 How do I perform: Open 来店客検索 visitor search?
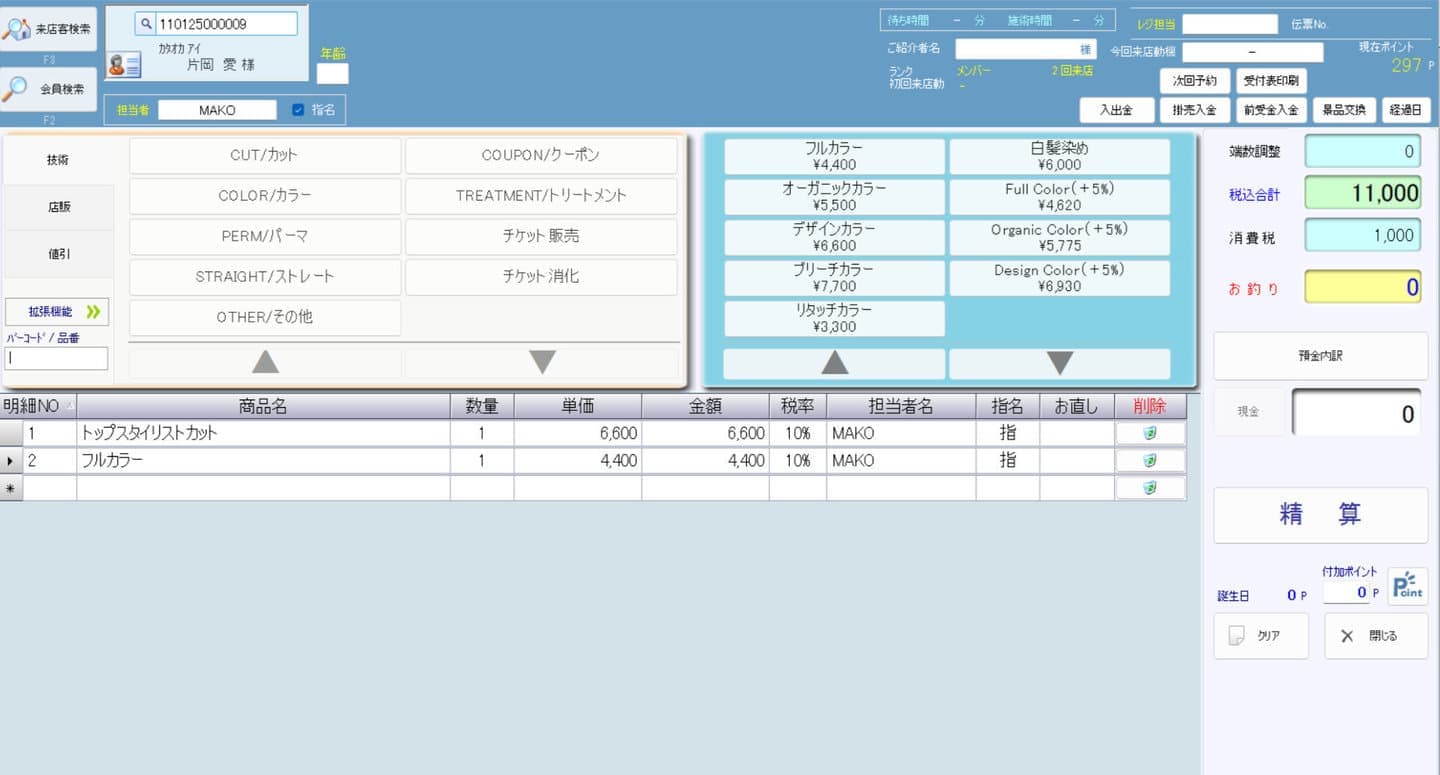tap(49, 29)
